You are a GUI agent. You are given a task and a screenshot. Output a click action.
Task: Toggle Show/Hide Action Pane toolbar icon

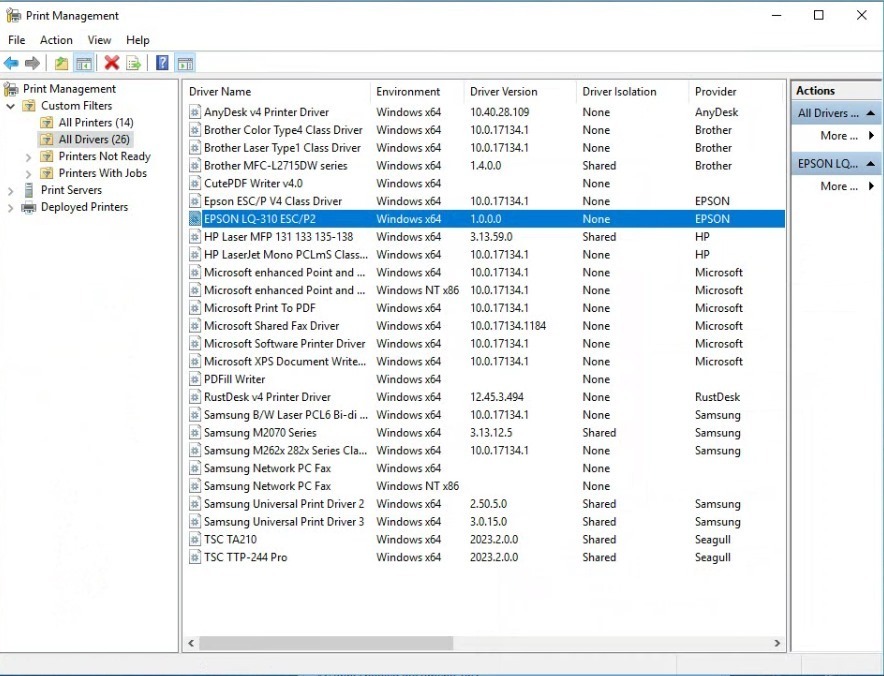[185, 63]
